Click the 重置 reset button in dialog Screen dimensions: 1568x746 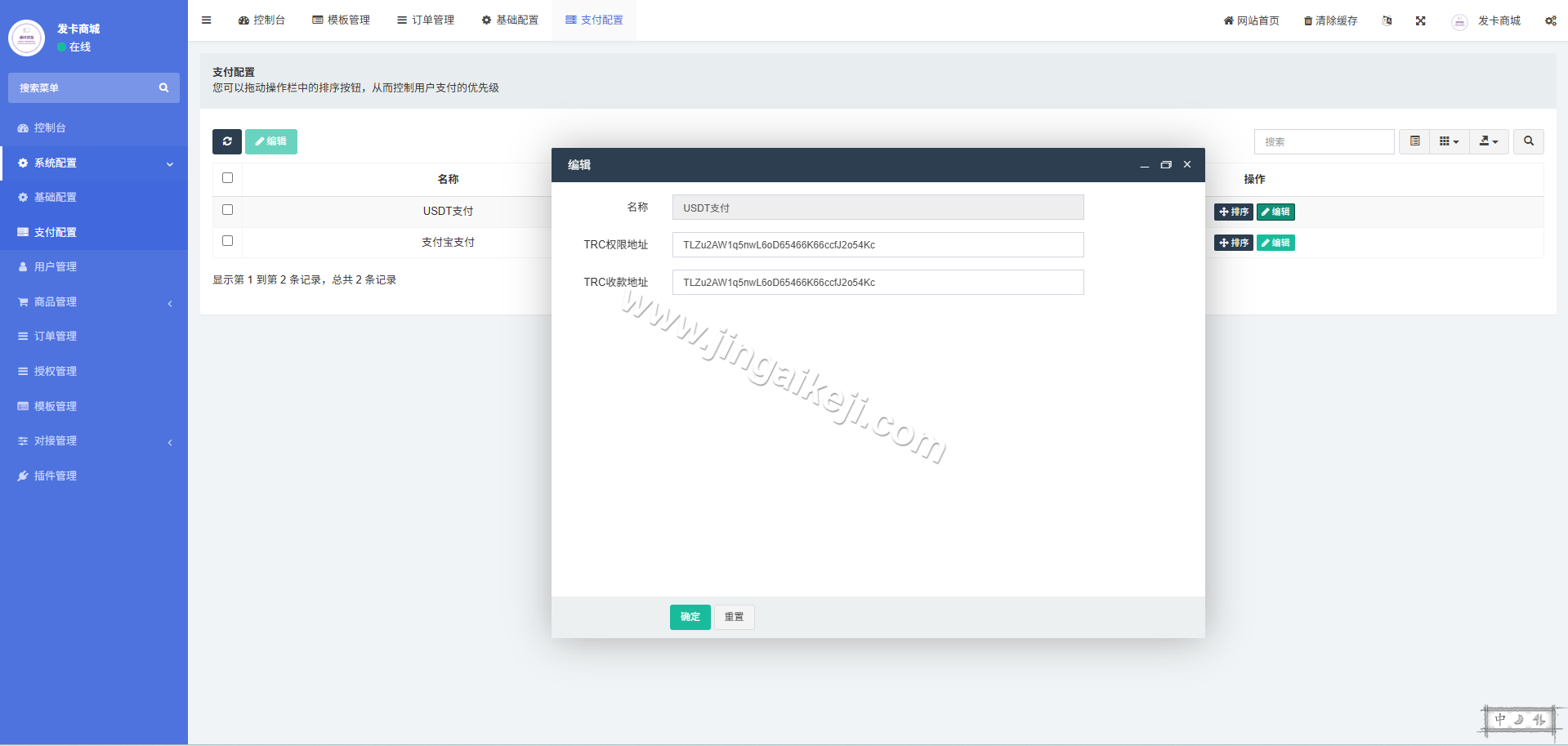(734, 617)
